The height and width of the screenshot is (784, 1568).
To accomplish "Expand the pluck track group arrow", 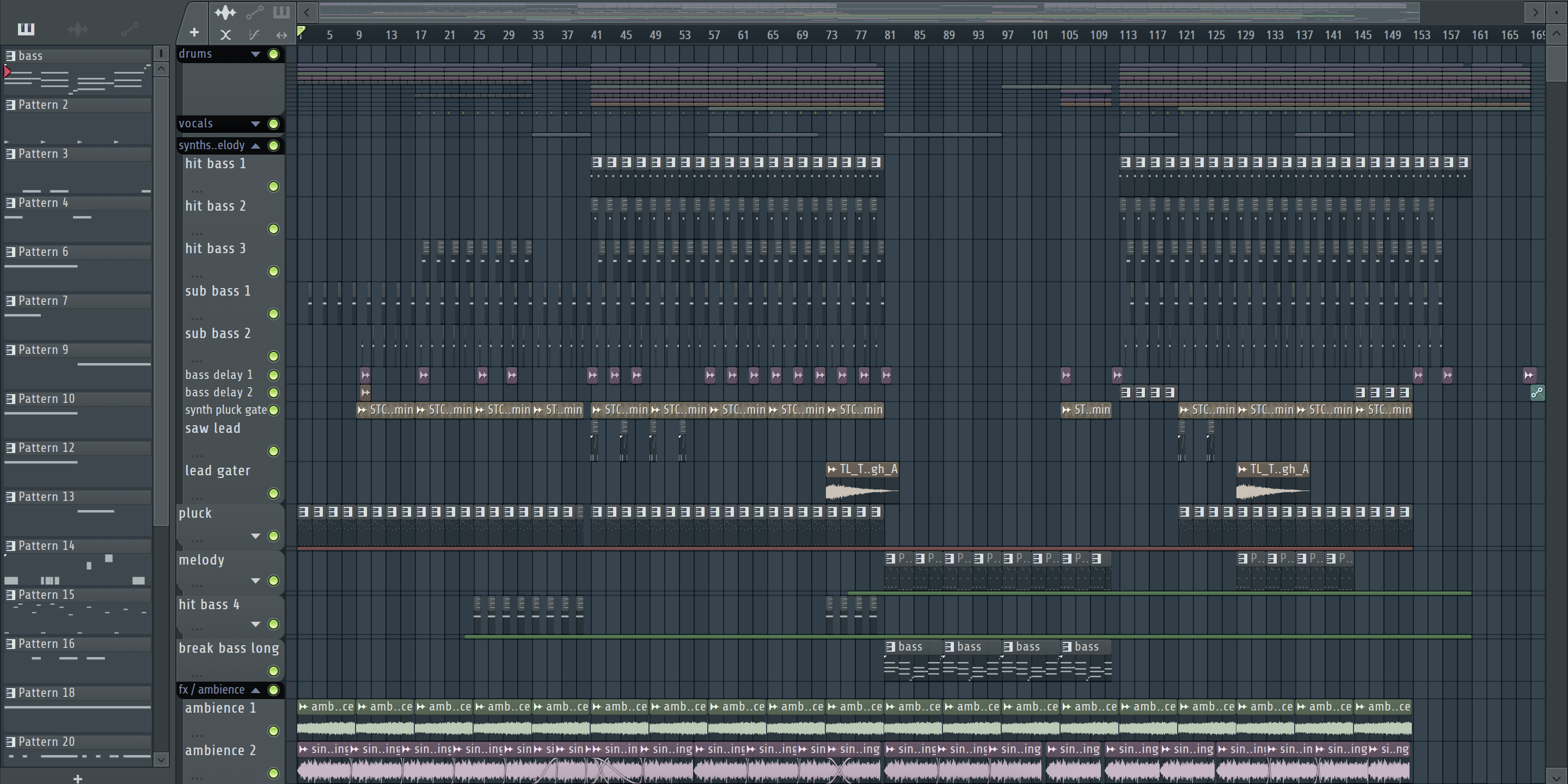I will point(256,536).
